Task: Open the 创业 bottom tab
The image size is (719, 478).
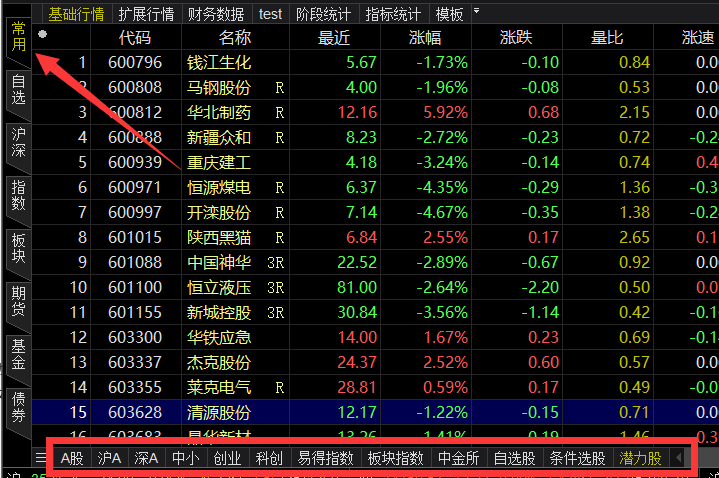Action: pyautogui.click(x=227, y=458)
